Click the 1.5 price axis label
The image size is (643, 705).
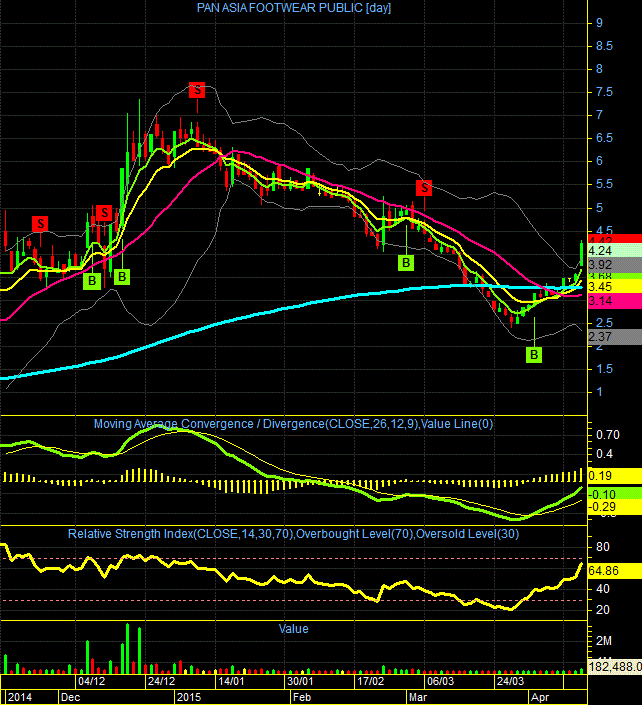point(604,369)
